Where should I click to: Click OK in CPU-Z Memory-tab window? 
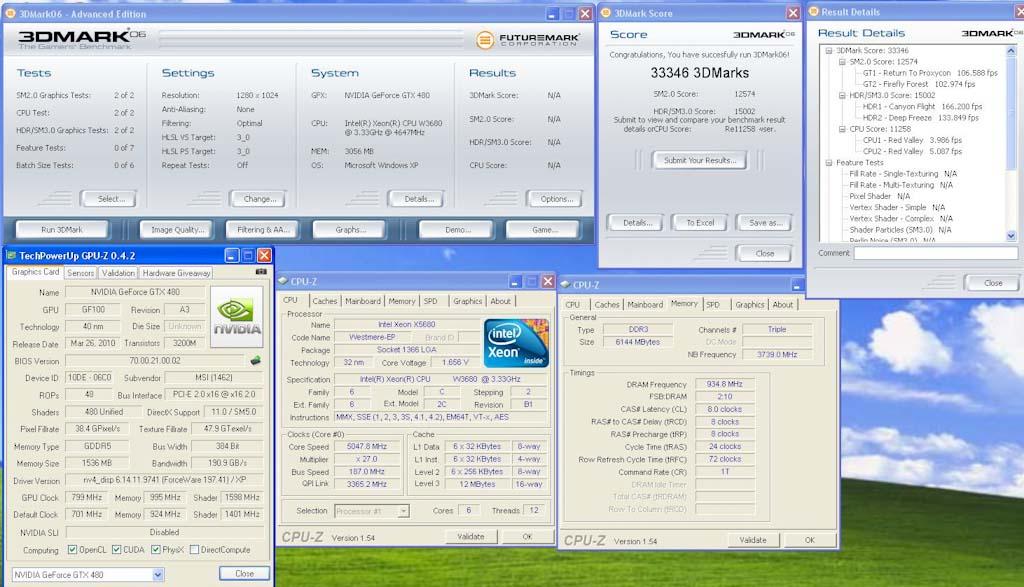(x=810, y=540)
